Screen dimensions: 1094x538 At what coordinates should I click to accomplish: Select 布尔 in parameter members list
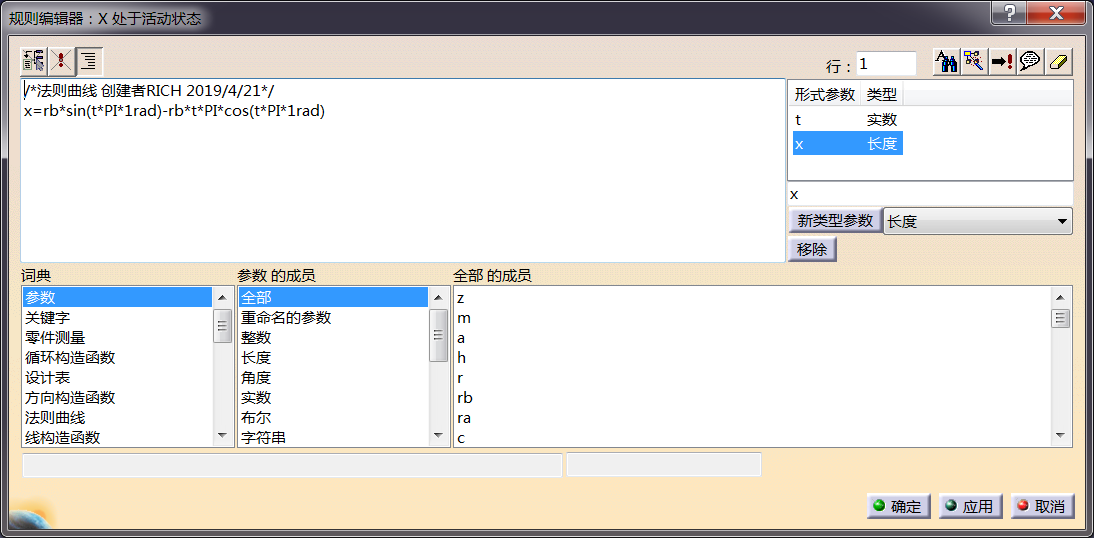pos(333,418)
